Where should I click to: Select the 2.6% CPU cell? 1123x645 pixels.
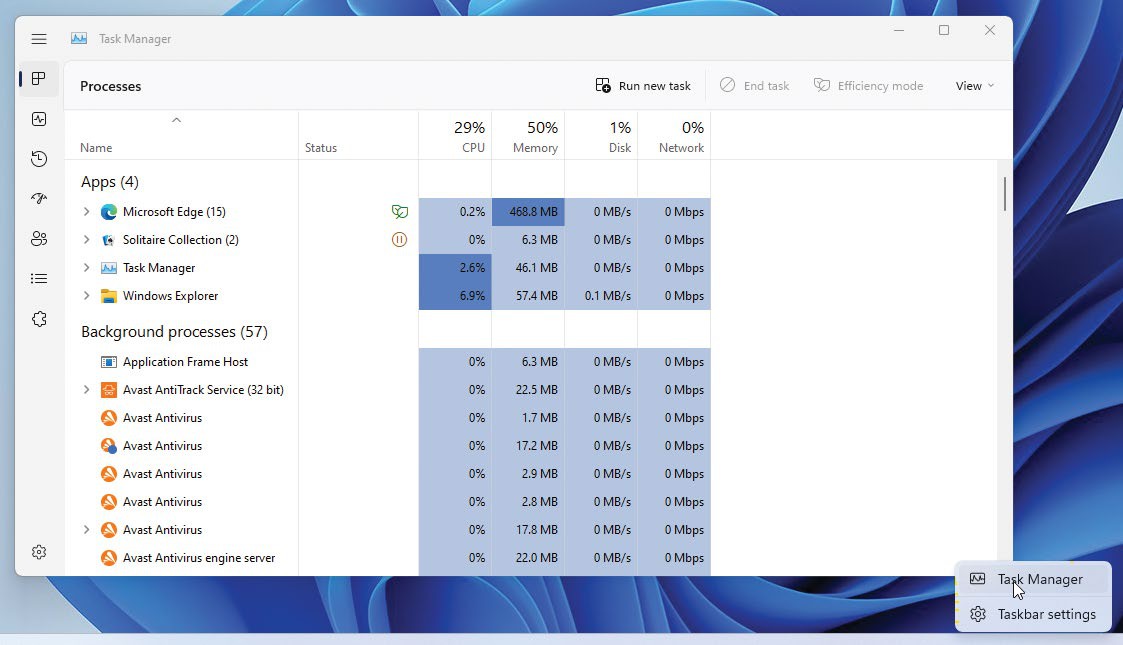point(456,268)
